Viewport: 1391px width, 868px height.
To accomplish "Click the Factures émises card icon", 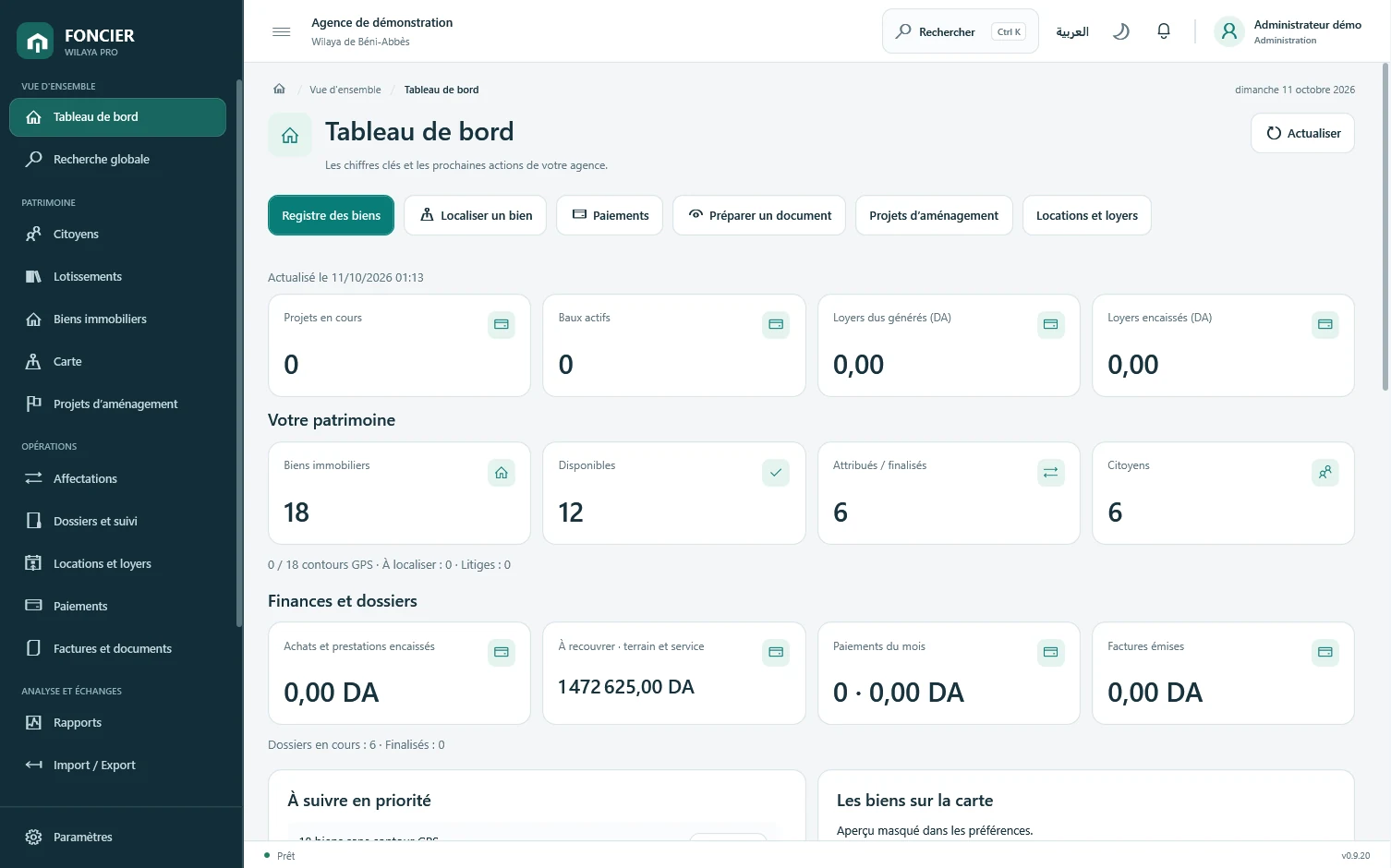I will click(x=1325, y=653).
